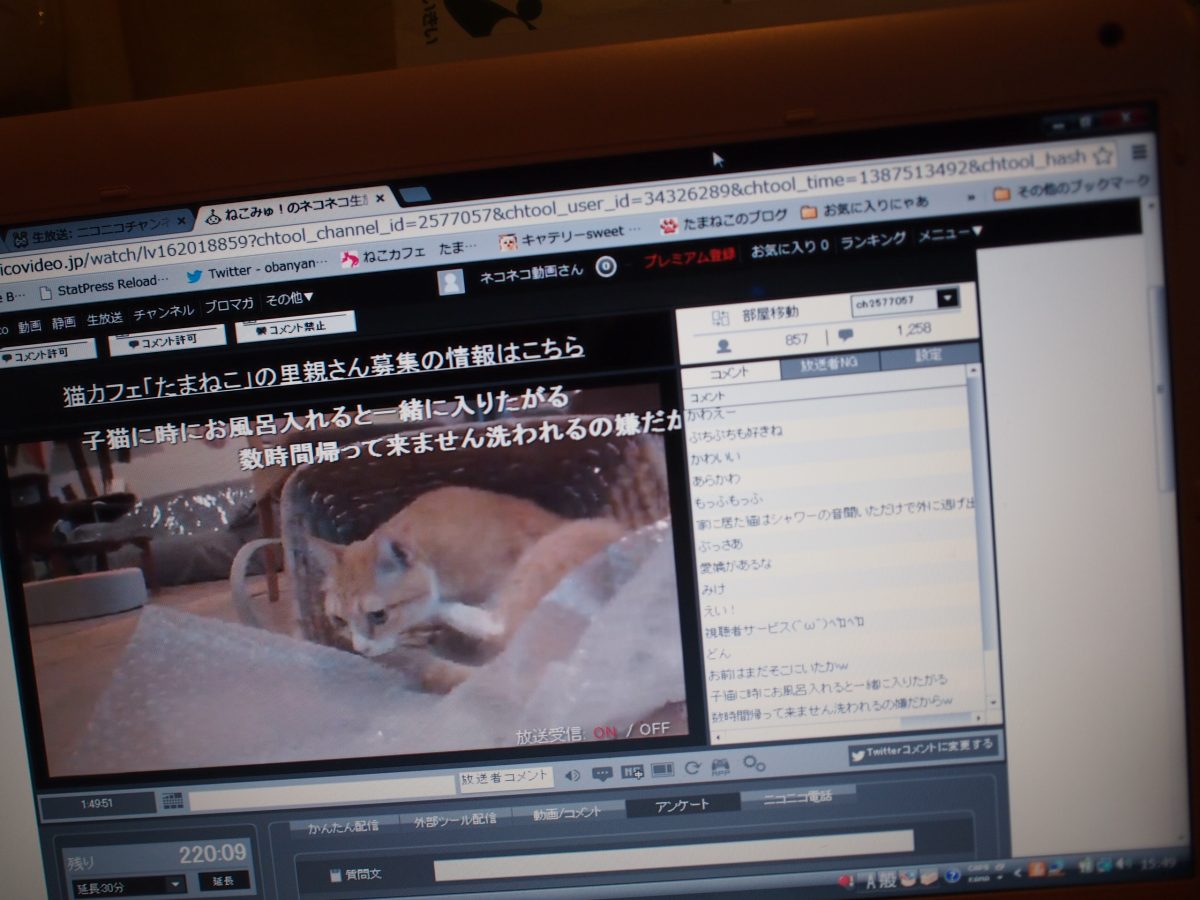Open the その他のブックマーク folder

pos(1072,188)
